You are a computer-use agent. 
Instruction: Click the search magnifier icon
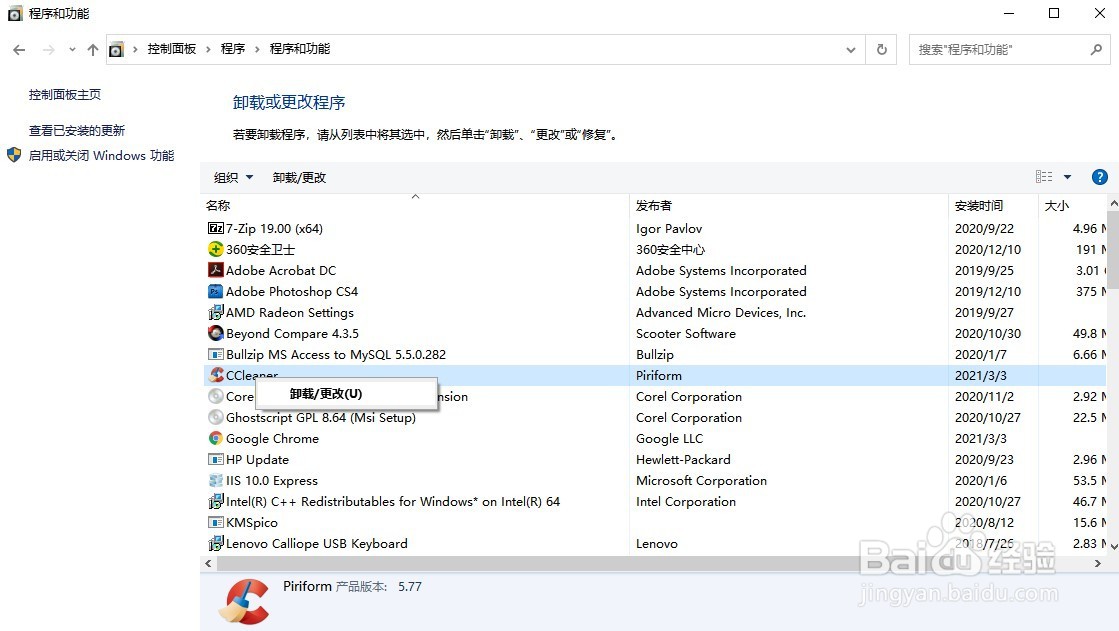coord(1096,49)
